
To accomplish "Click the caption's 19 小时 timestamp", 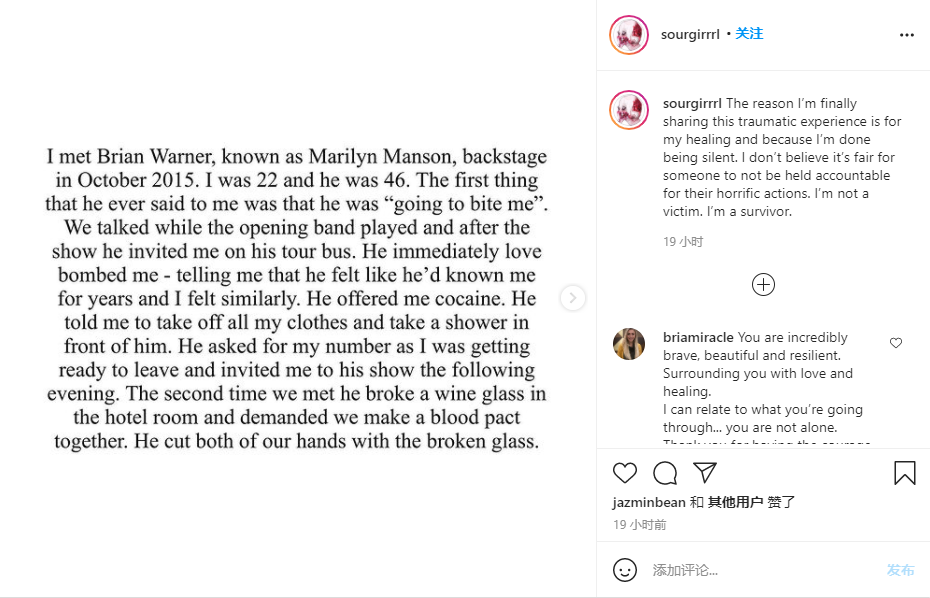I will 683,242.
